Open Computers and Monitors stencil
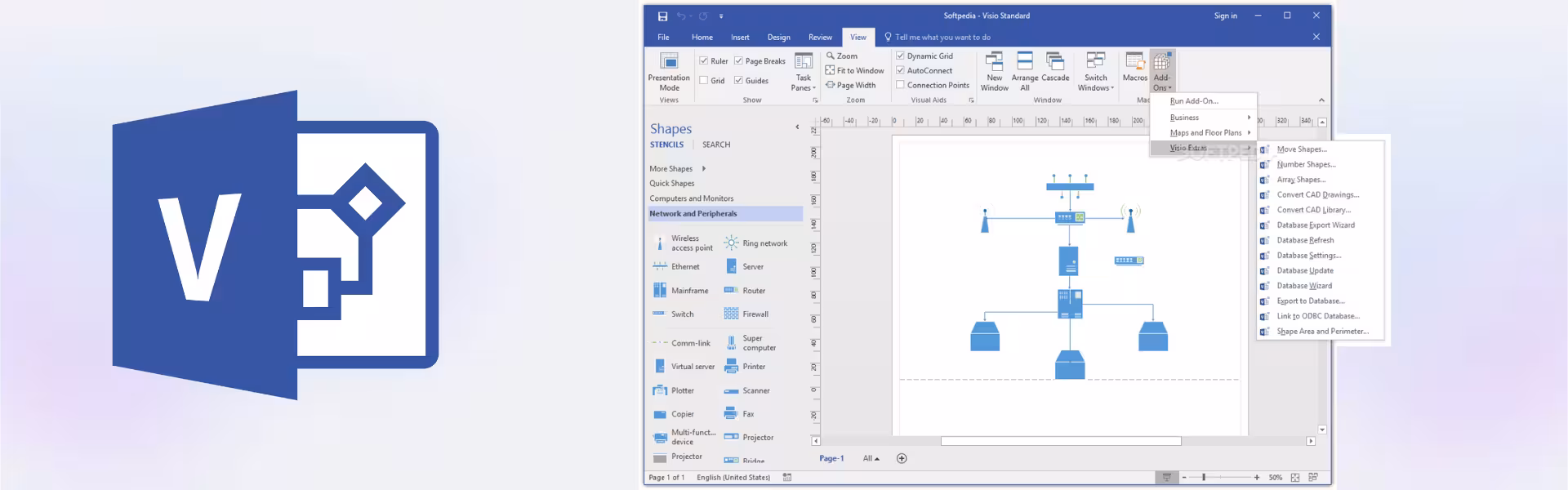 tap(692, 198)
